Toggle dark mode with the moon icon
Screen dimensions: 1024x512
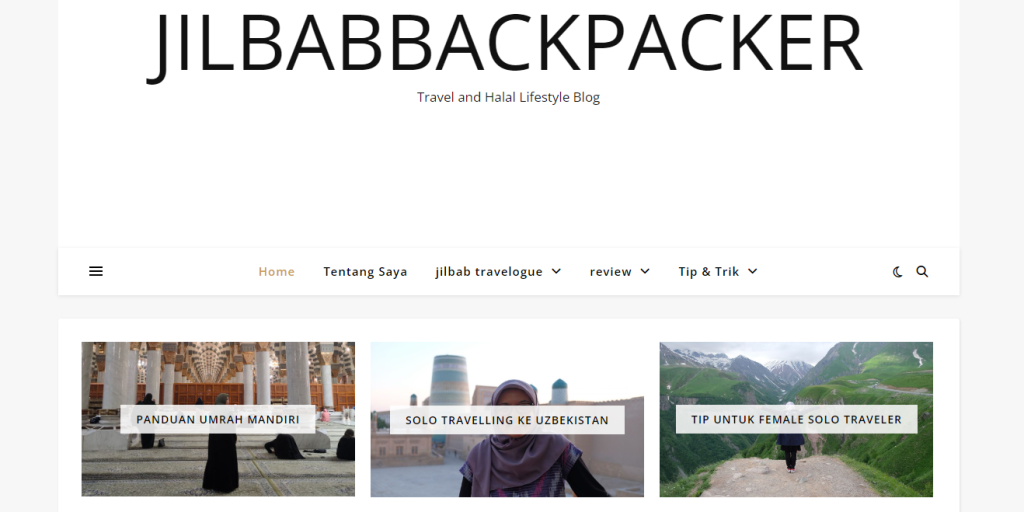(x=897, y=272)
